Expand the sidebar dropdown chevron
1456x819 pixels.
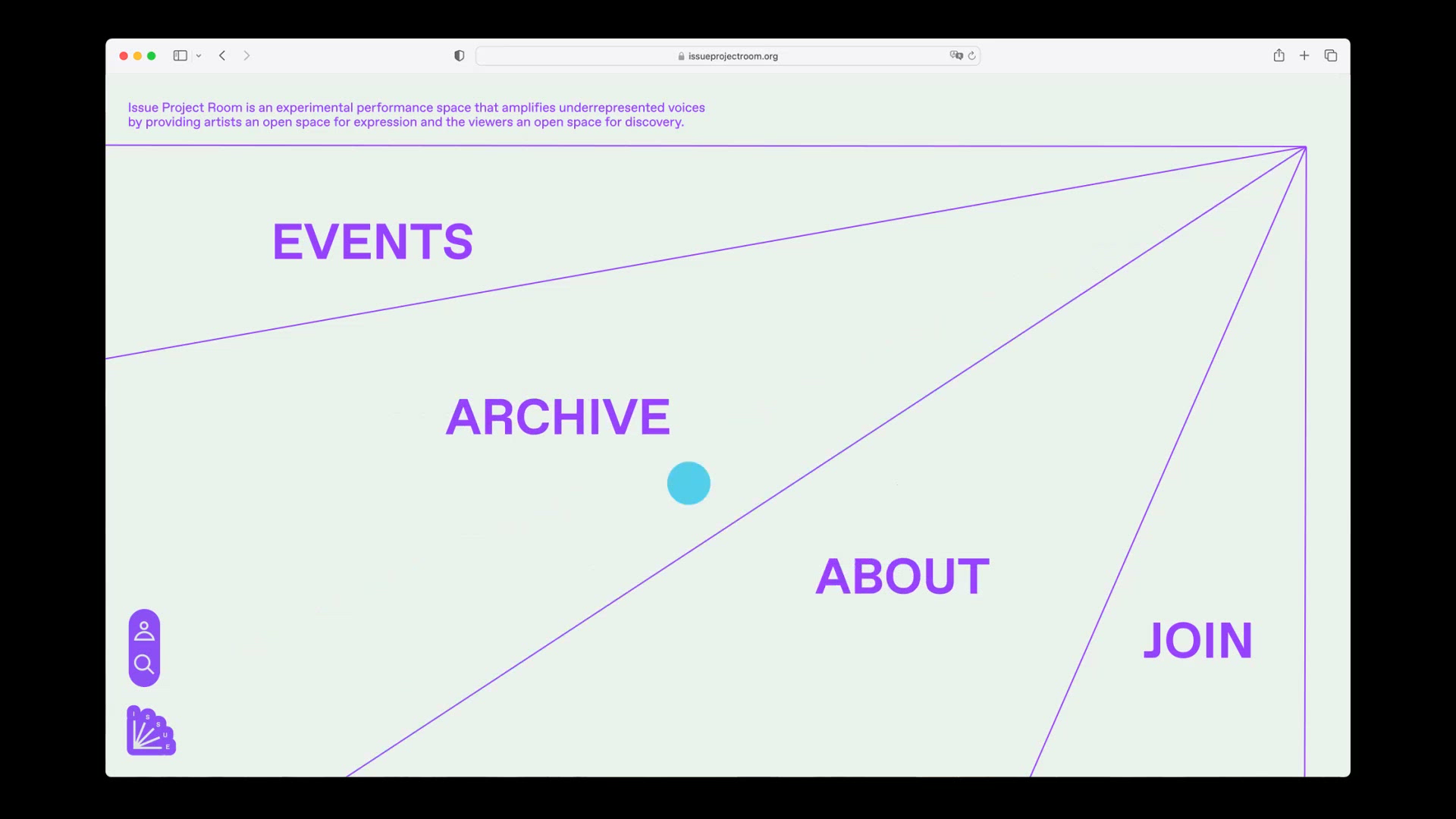click(199, 56)
